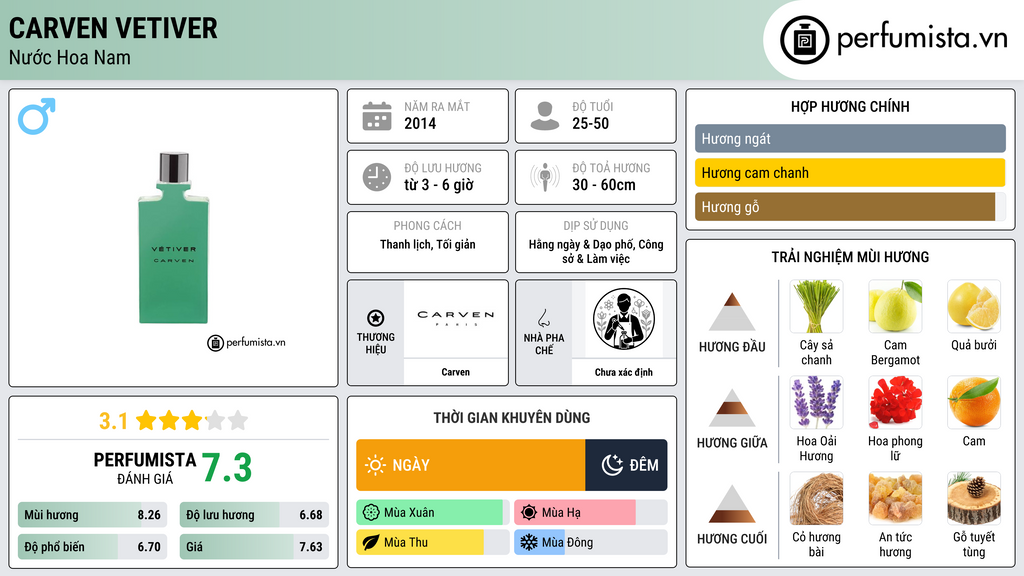Image resolution: width=1024 pixels, height=576 pixels.
Task: Click the 30 - 60cm sillage value
Action: [x=604, y=185]
